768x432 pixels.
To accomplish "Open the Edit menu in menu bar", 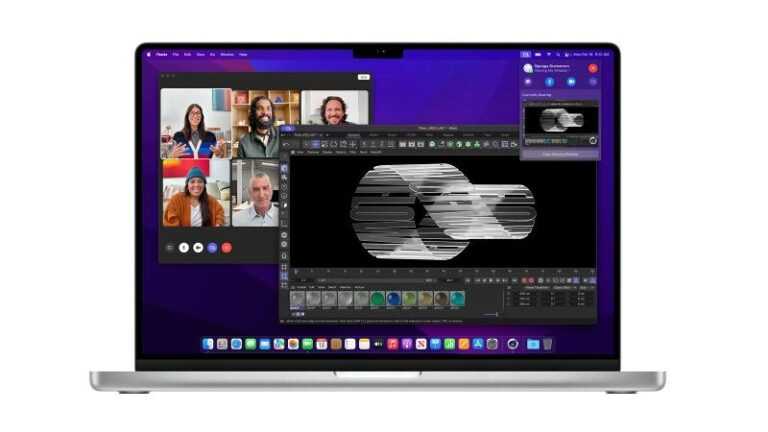I will tap(188, 54).
